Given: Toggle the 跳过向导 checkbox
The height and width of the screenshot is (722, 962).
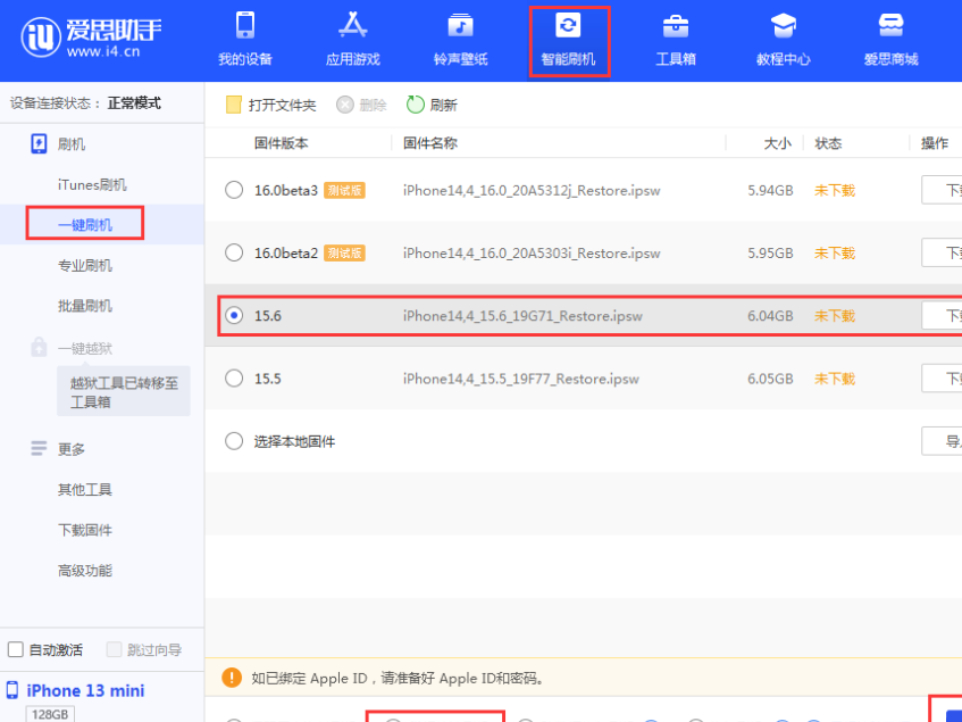Looking at the screenshot, I should click(114, 650).
